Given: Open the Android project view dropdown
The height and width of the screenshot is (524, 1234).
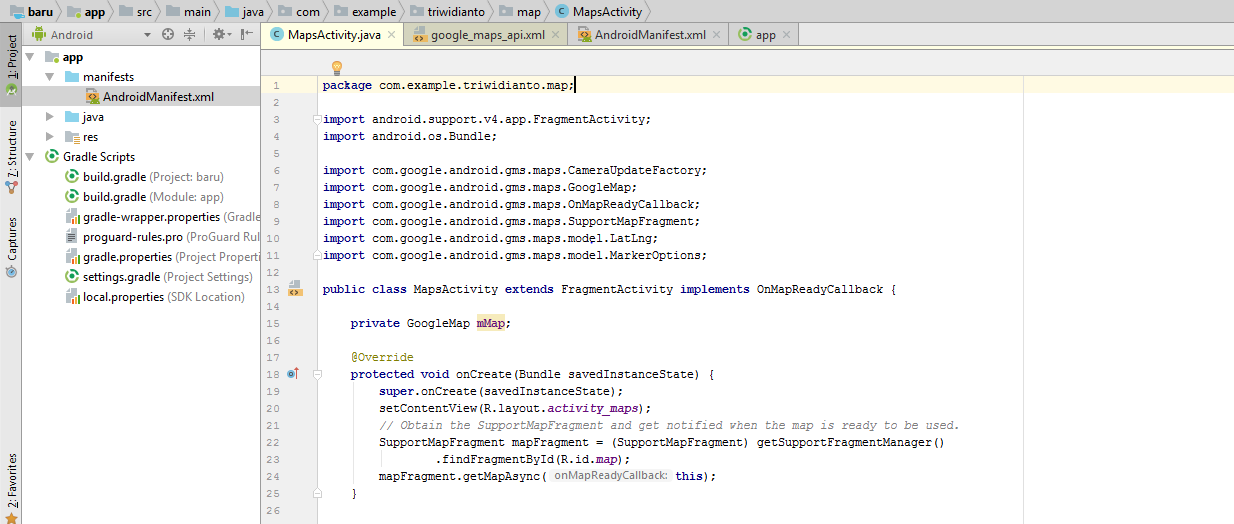Looking at the screenshot, I should [148, 35].
